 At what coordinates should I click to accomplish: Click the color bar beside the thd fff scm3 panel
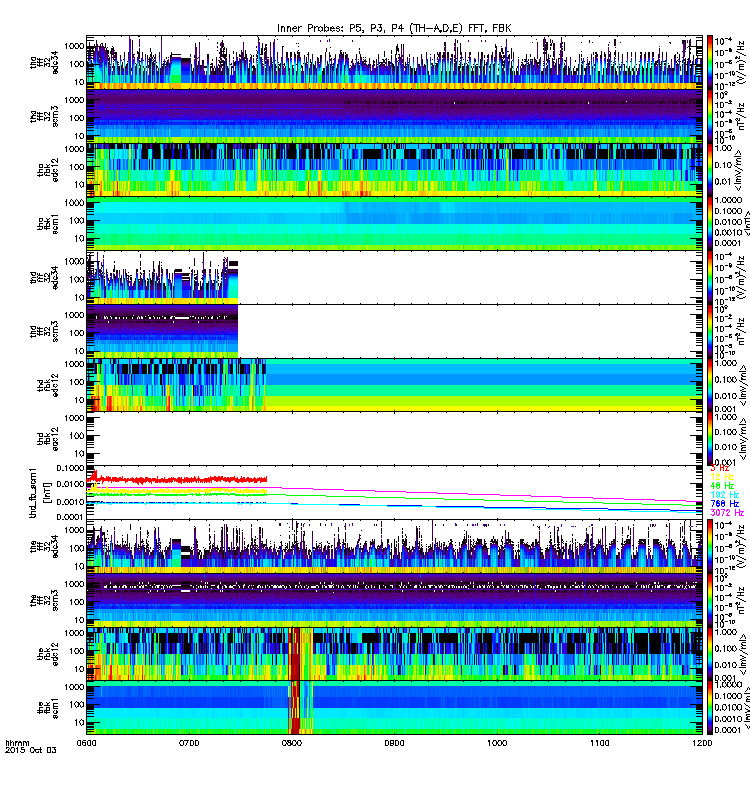[x=709, y=332]
